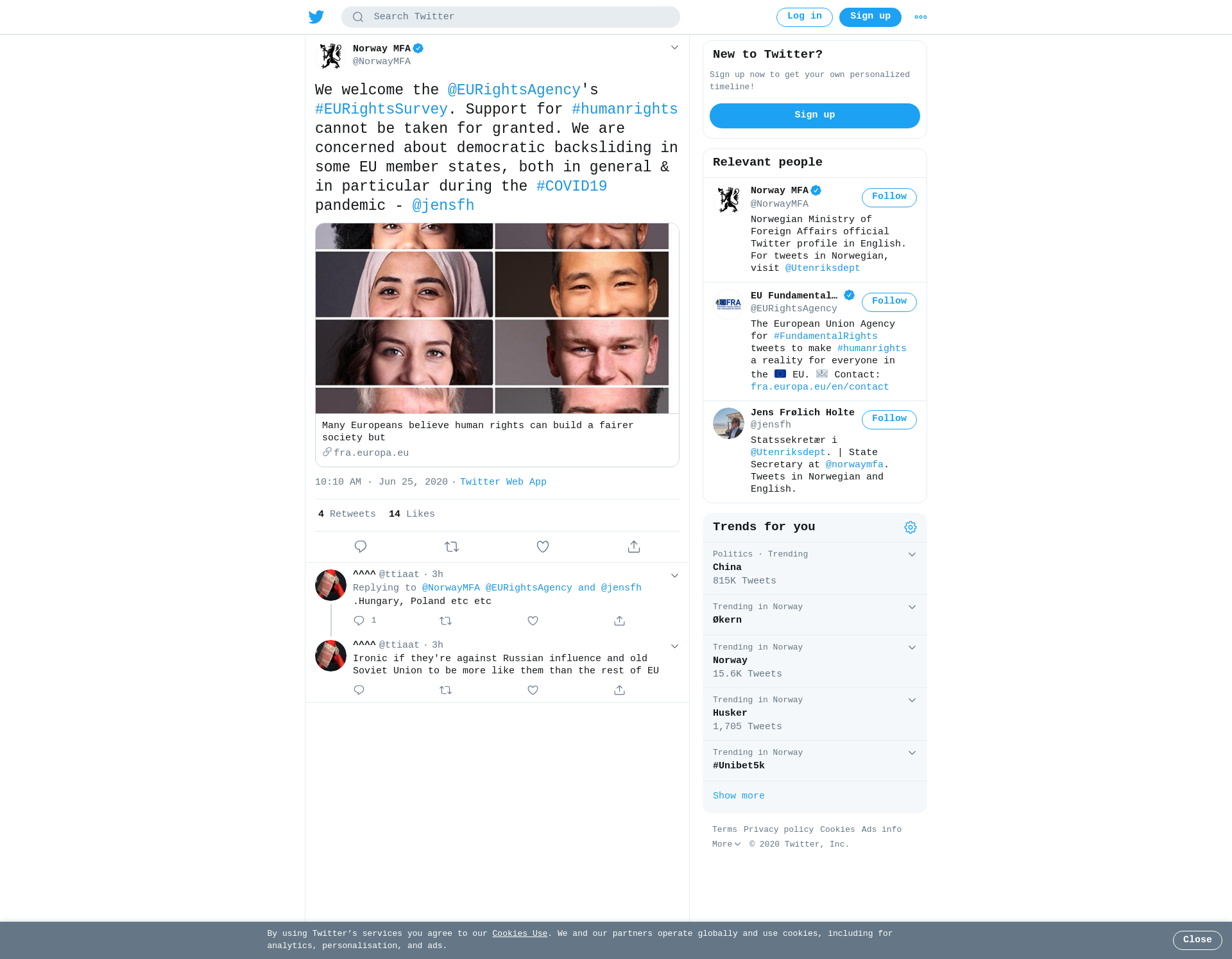This screenshot has width=1232, height=959.
Task: Show more trends
Action: click(739, 796)
